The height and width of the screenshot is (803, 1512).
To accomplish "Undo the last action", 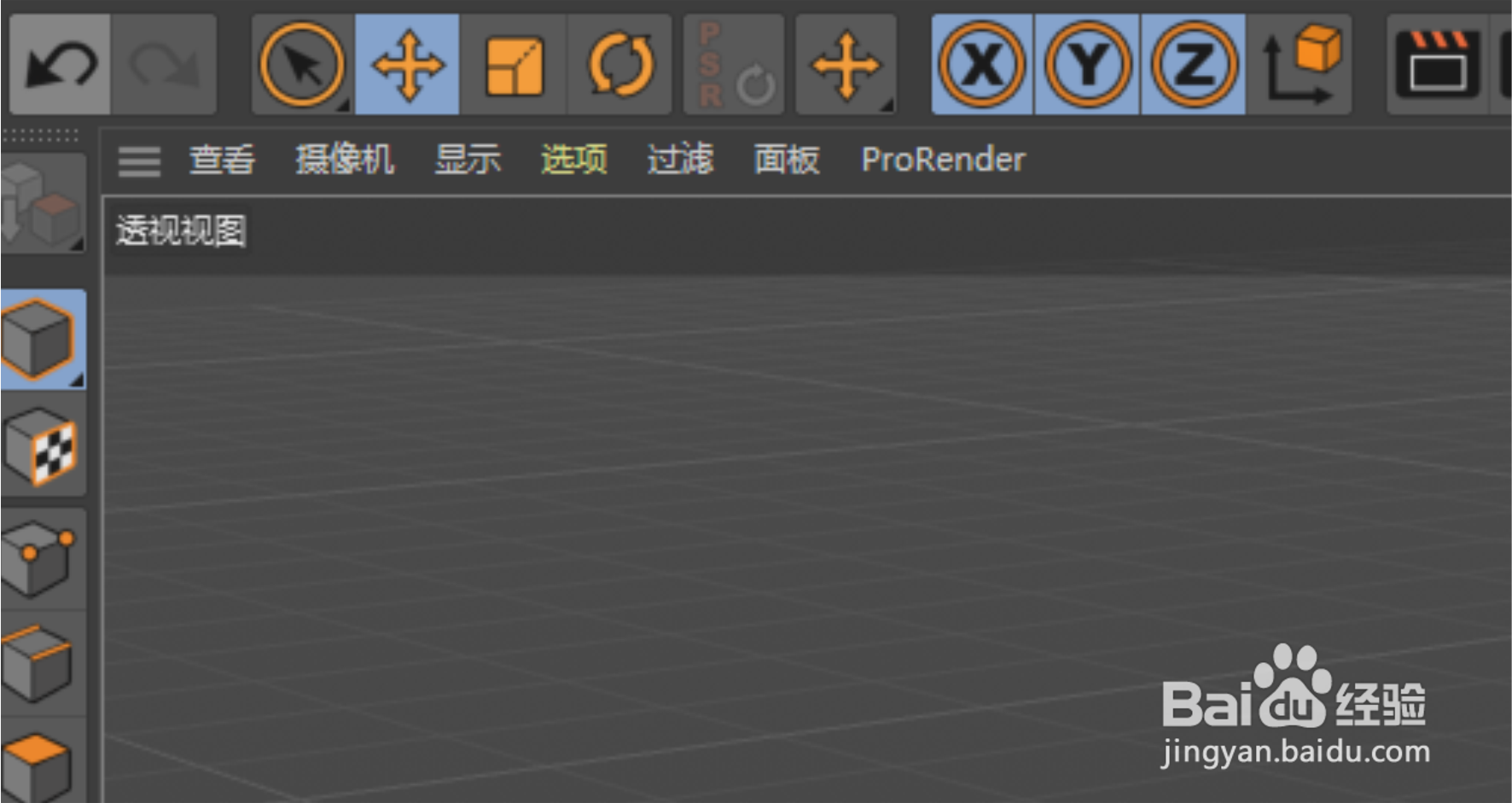I will pyautogui.click(x=61, y=64).
